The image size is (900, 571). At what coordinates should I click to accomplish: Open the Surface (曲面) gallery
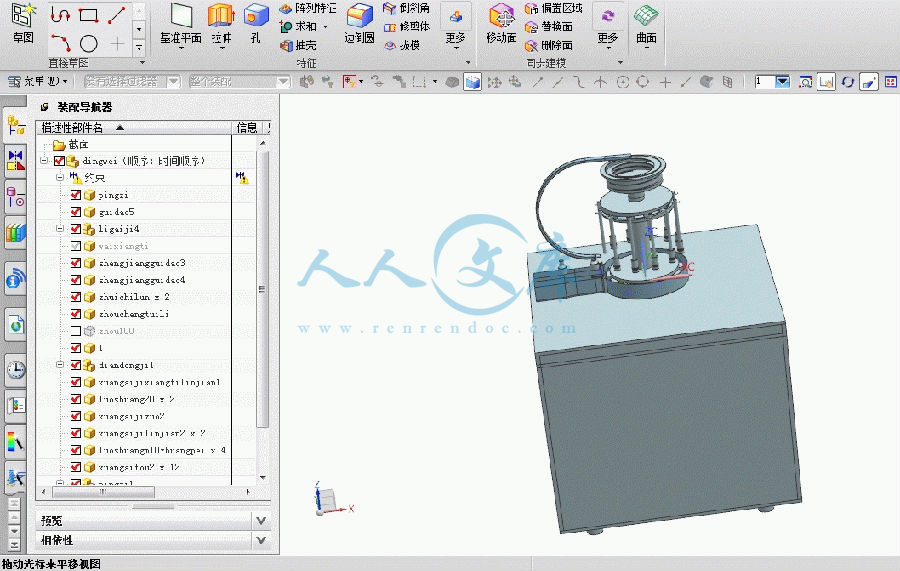[x=646, y=24]
